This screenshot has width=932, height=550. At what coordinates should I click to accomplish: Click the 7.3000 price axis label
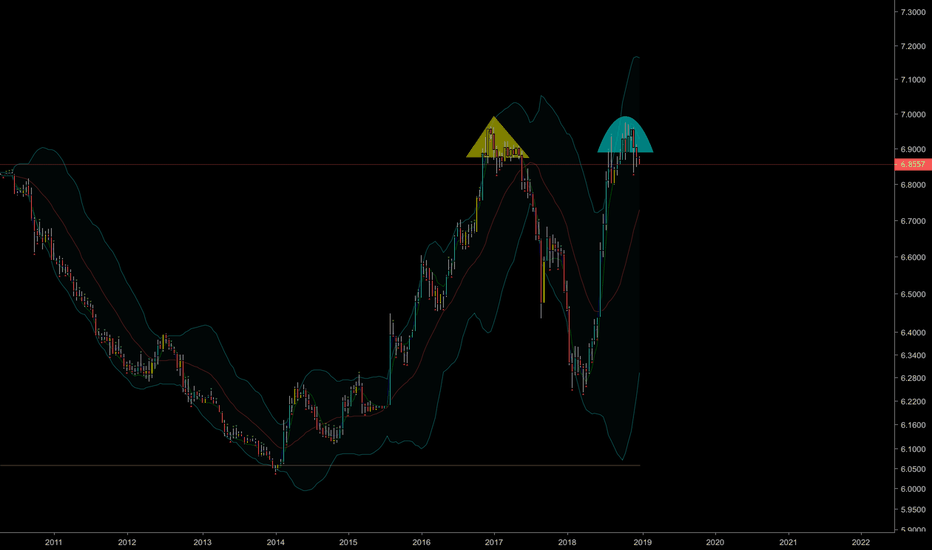point(913,12)
